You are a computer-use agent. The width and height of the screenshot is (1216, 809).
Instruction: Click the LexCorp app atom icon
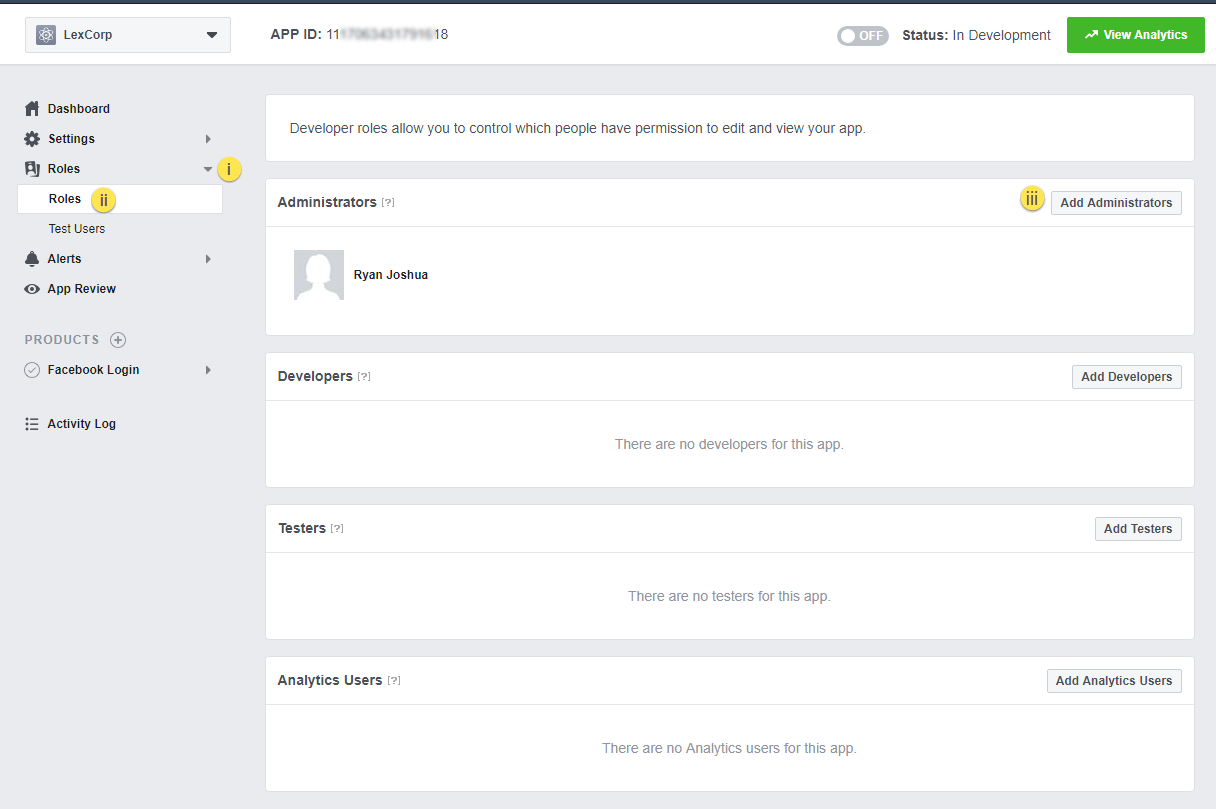pos(46,35)
